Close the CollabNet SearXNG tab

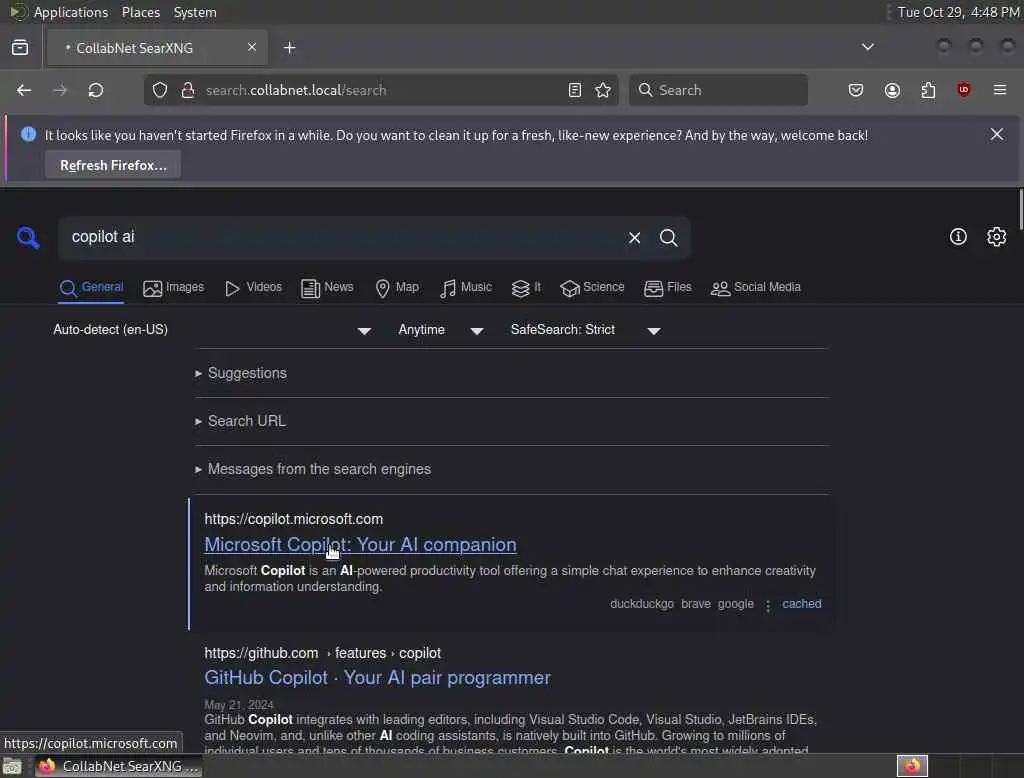pos(252,47)
